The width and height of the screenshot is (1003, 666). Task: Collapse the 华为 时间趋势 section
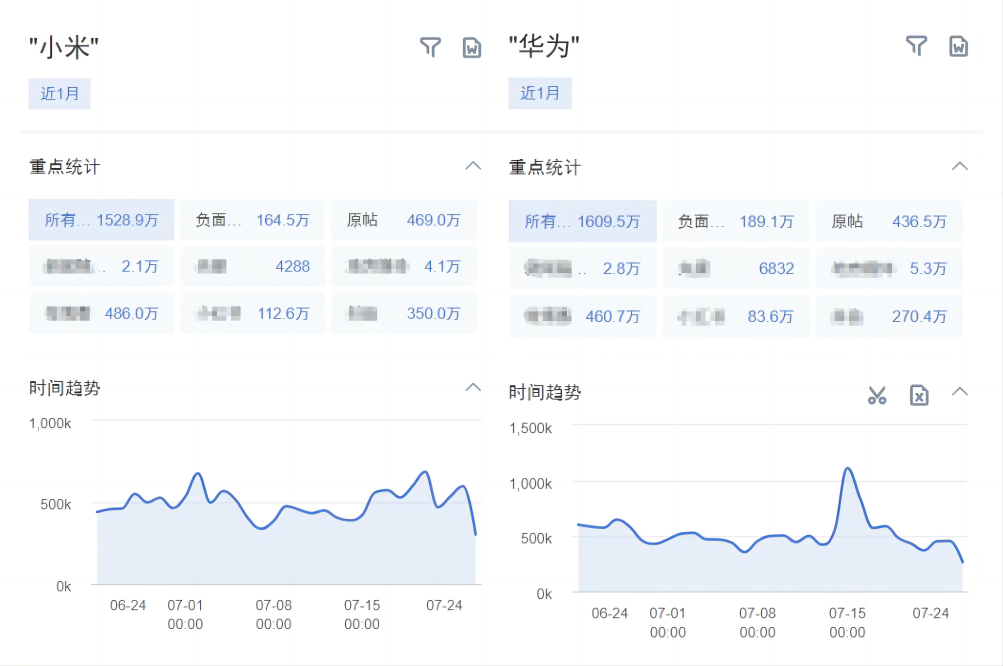click(x=960, y=392)
